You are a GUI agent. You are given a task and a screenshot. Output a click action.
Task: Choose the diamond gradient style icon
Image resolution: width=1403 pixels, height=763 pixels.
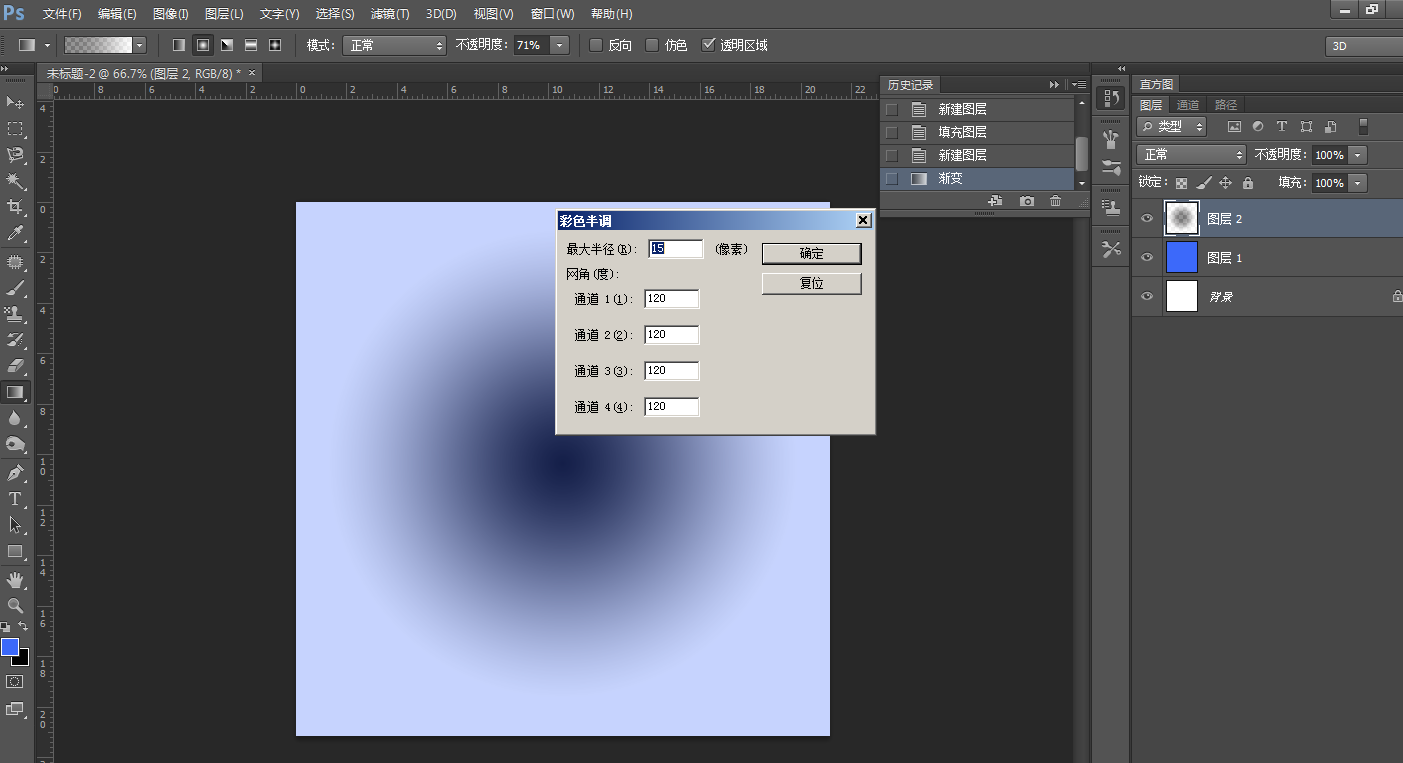275,45
